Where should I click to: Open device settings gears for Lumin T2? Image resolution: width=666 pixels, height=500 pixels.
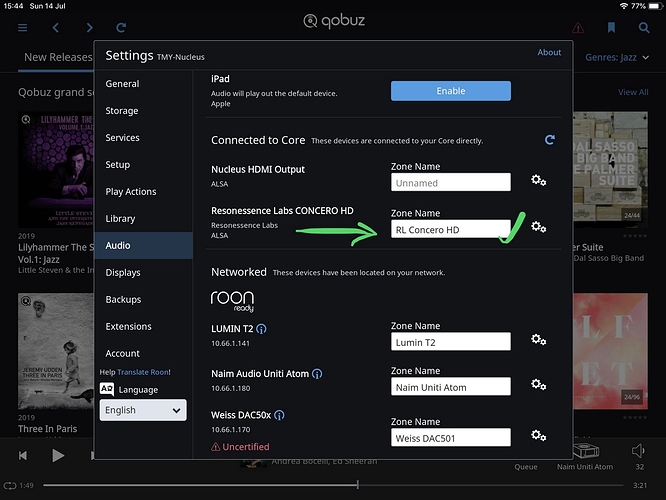click(539, 339)
